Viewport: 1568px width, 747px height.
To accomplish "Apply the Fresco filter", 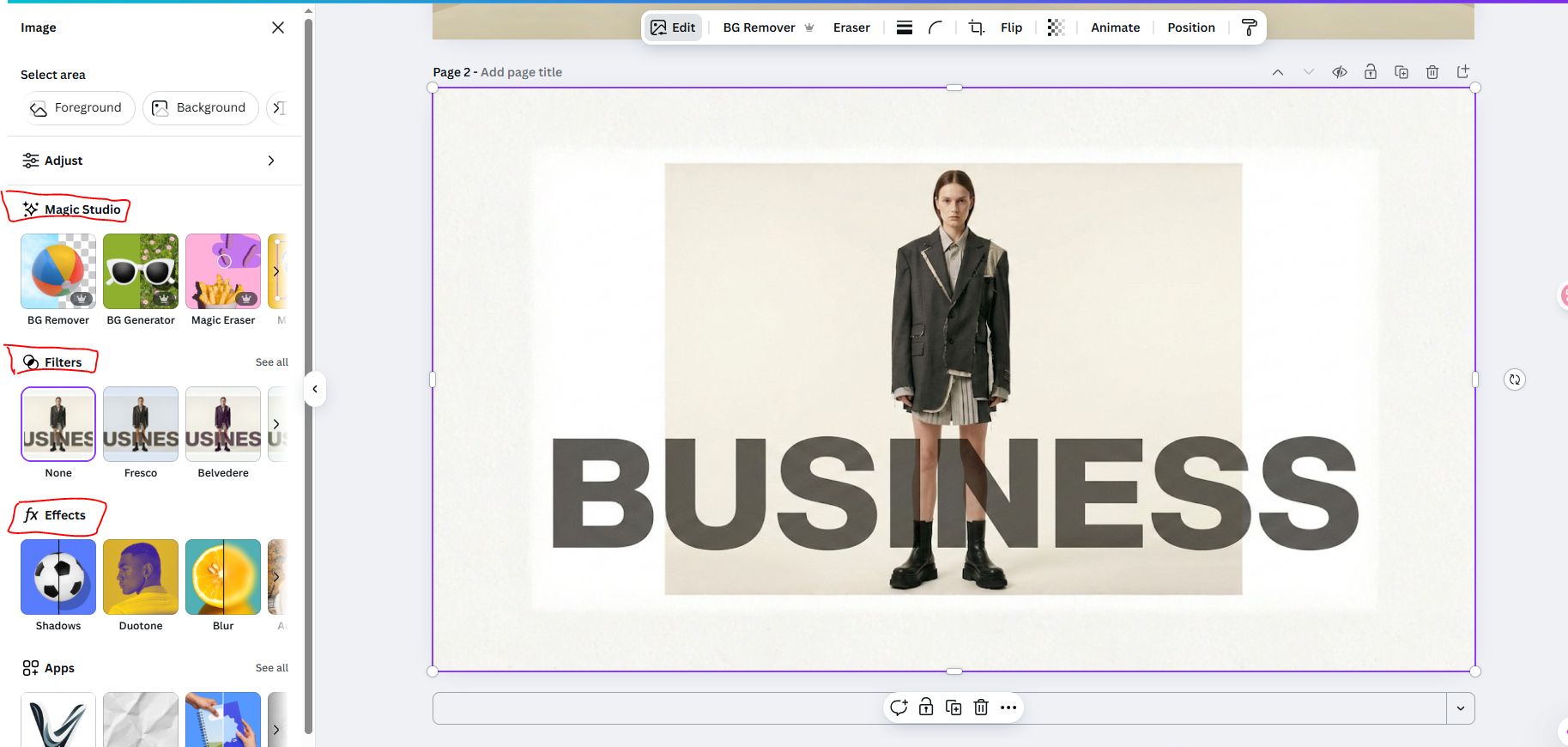I will [x=141, y=424].
